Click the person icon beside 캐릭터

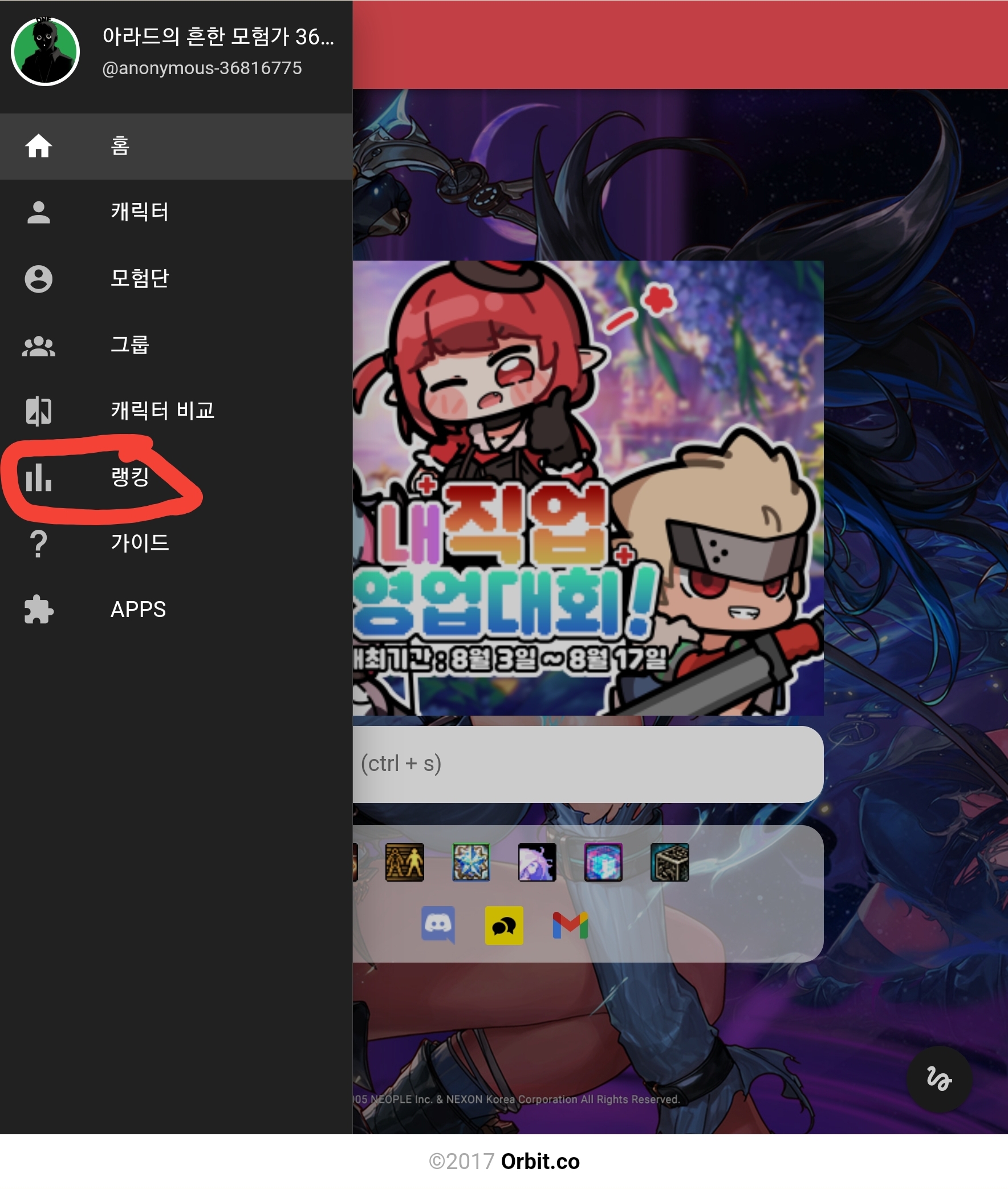[x=39, y=213]
